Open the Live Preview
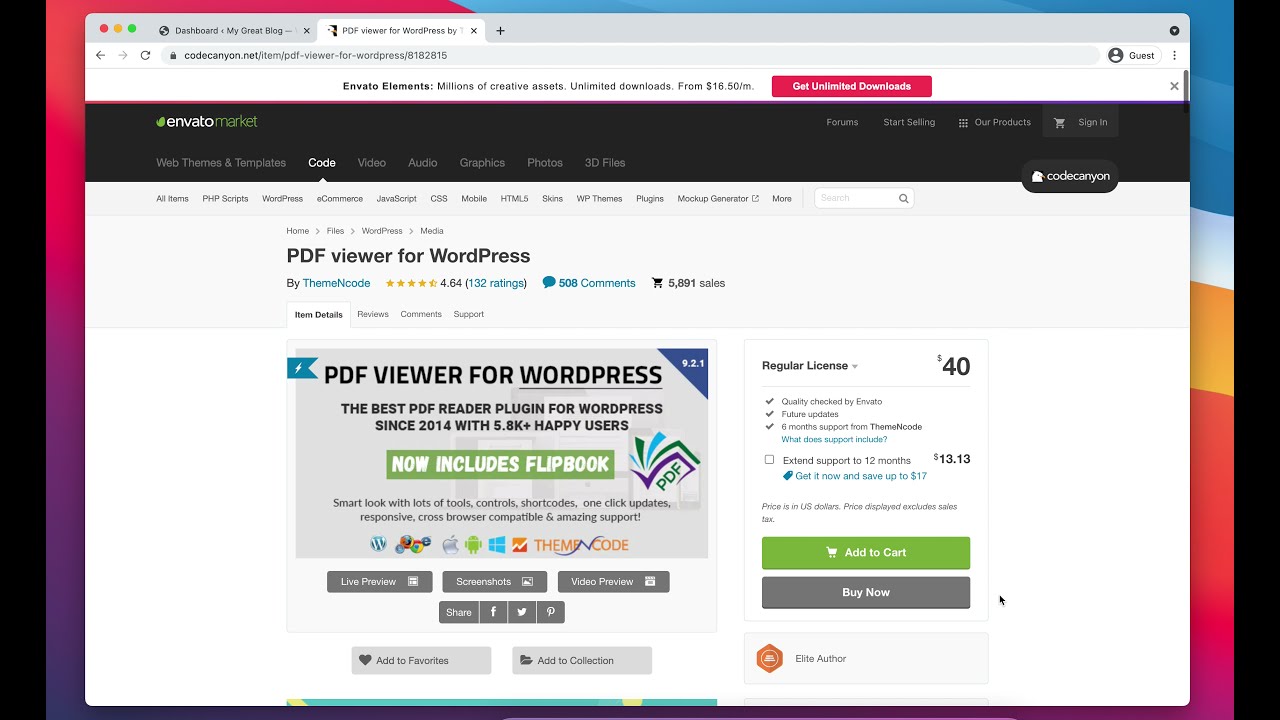Viewport: 1280px width, 720px height. tap(380, 581)
